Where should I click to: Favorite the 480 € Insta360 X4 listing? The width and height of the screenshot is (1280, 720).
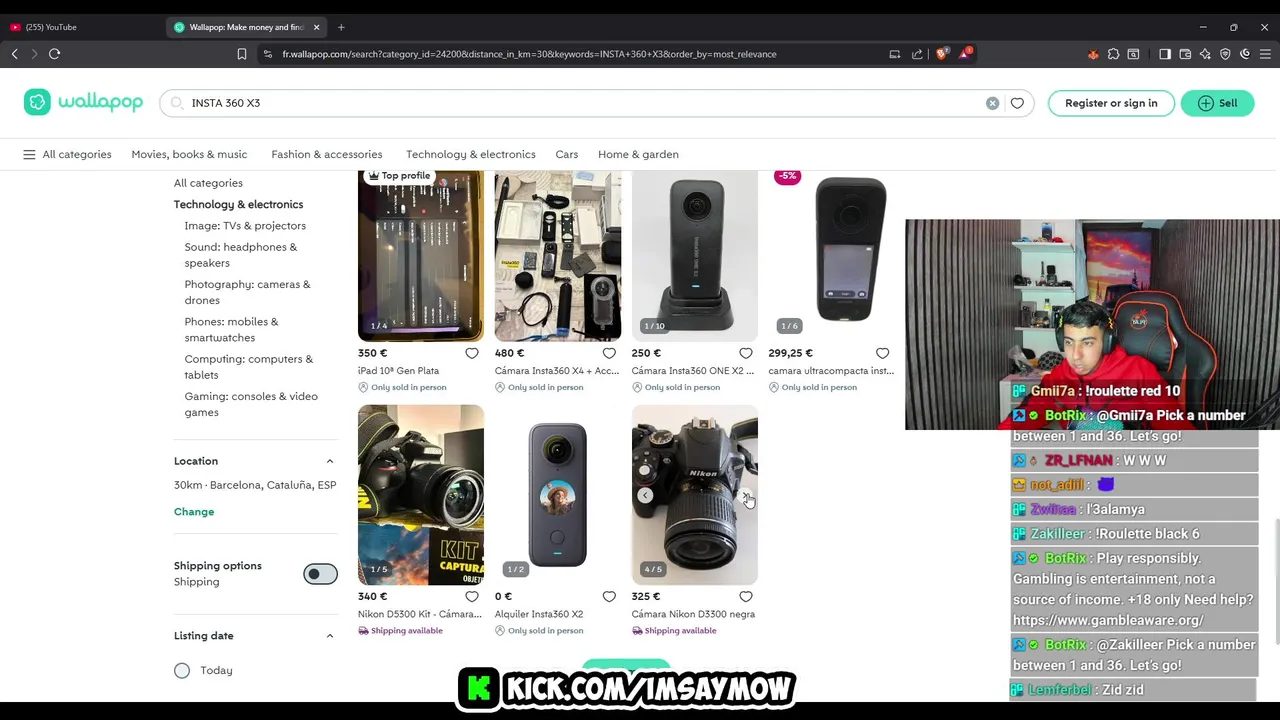609,353
